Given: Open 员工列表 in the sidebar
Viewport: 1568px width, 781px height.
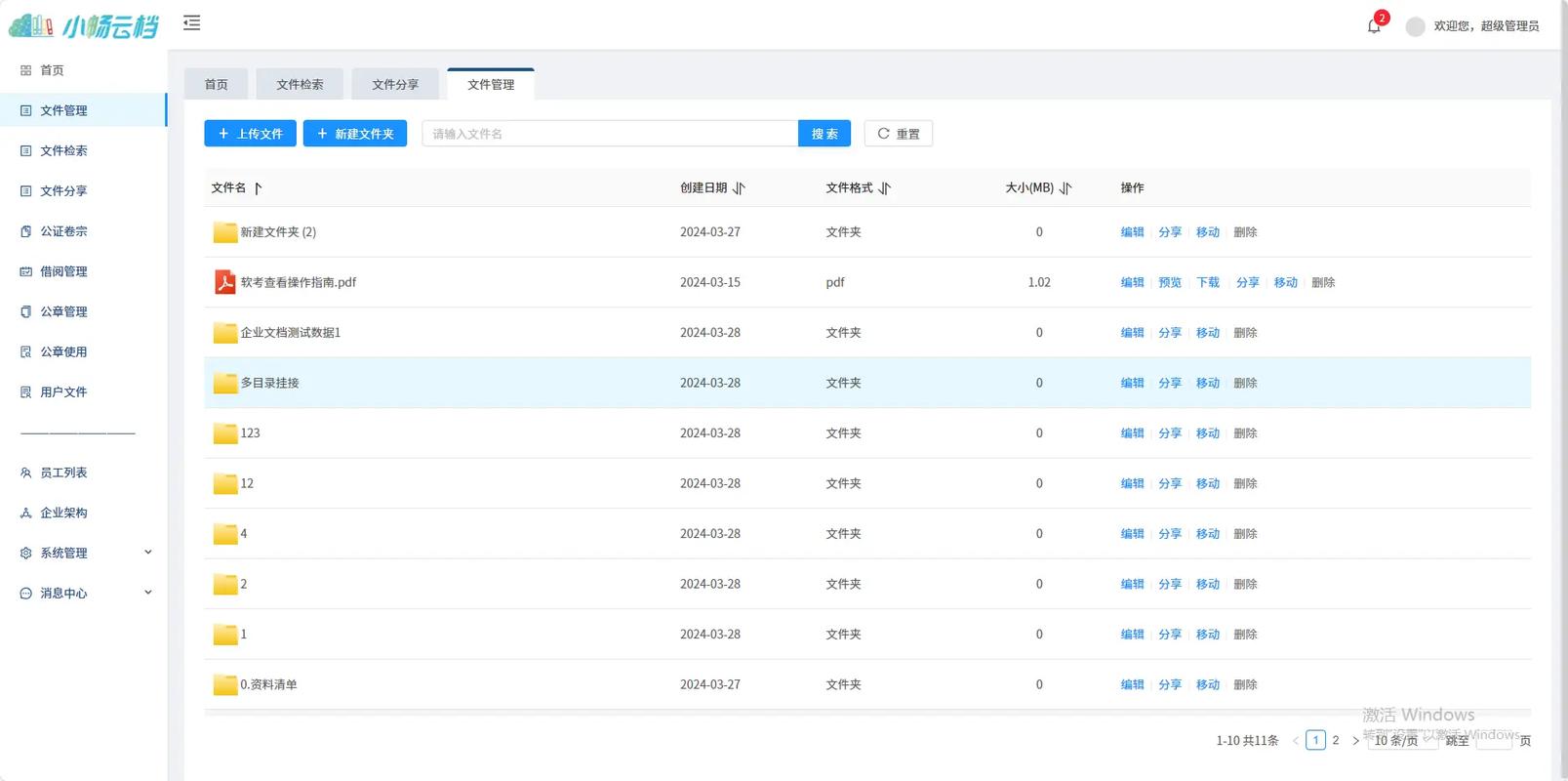Looking at the screenshot, I should [83, 473].
